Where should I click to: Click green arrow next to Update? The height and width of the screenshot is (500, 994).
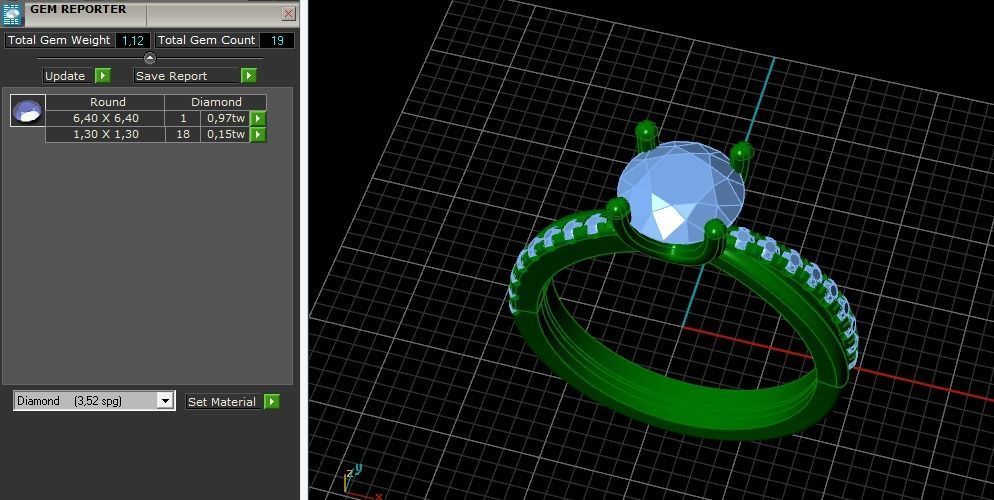click(x=103, y=76)
